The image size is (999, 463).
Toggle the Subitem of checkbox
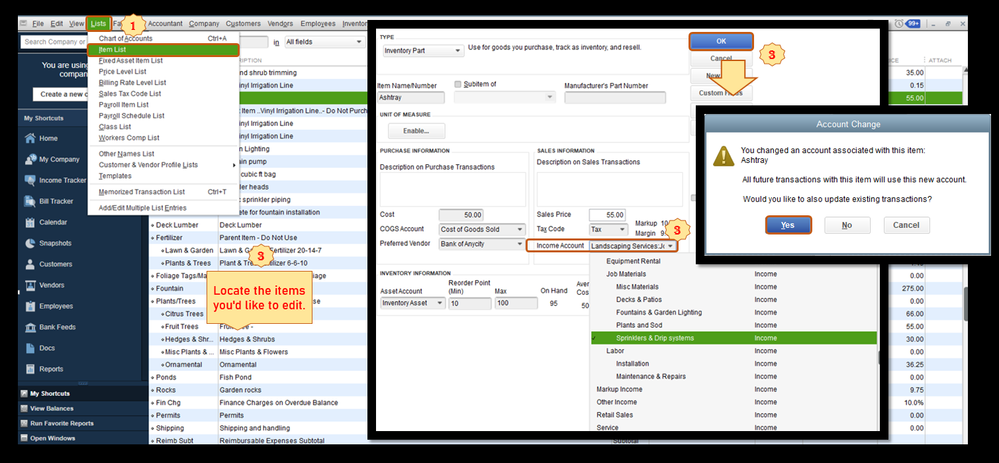tap(457, 84)
